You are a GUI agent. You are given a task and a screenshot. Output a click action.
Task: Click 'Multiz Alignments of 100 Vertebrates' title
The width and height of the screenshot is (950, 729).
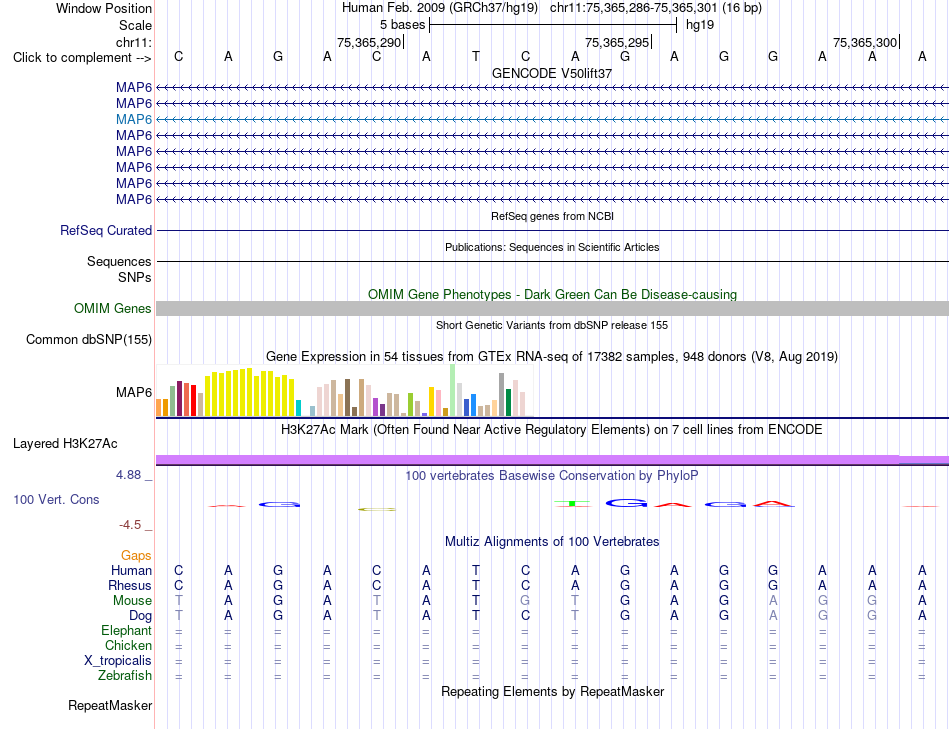coord(552,542)
